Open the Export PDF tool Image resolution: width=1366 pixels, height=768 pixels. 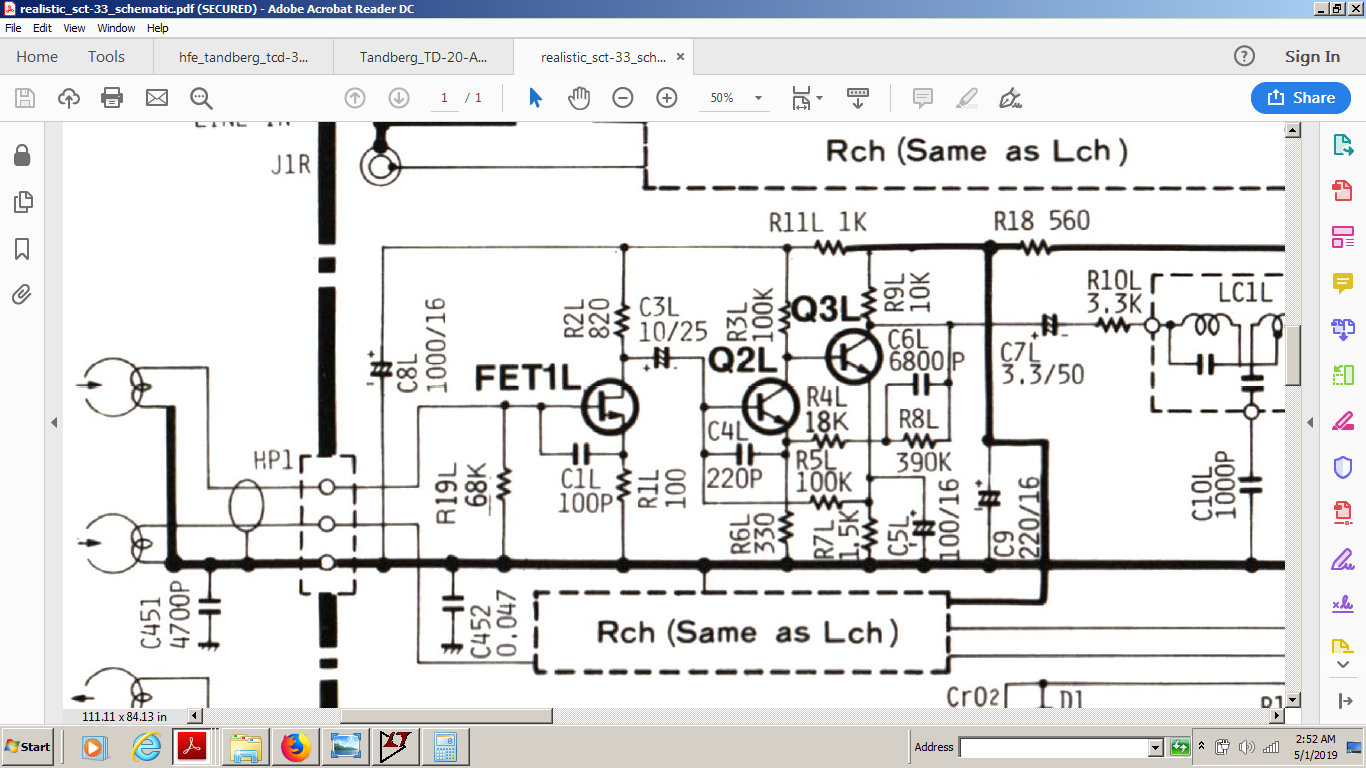pos(1343,146)
